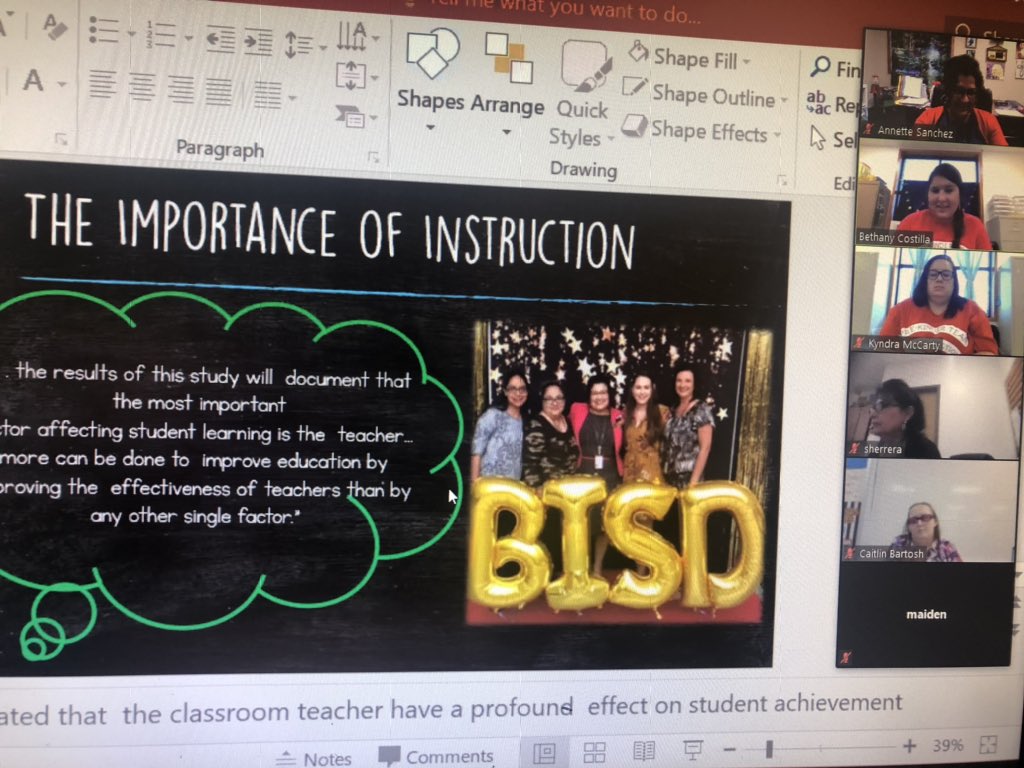The height and width of the screenshot is (768, 1024).
Task: Click the Line Spacing icon
Action: (298, 45)
